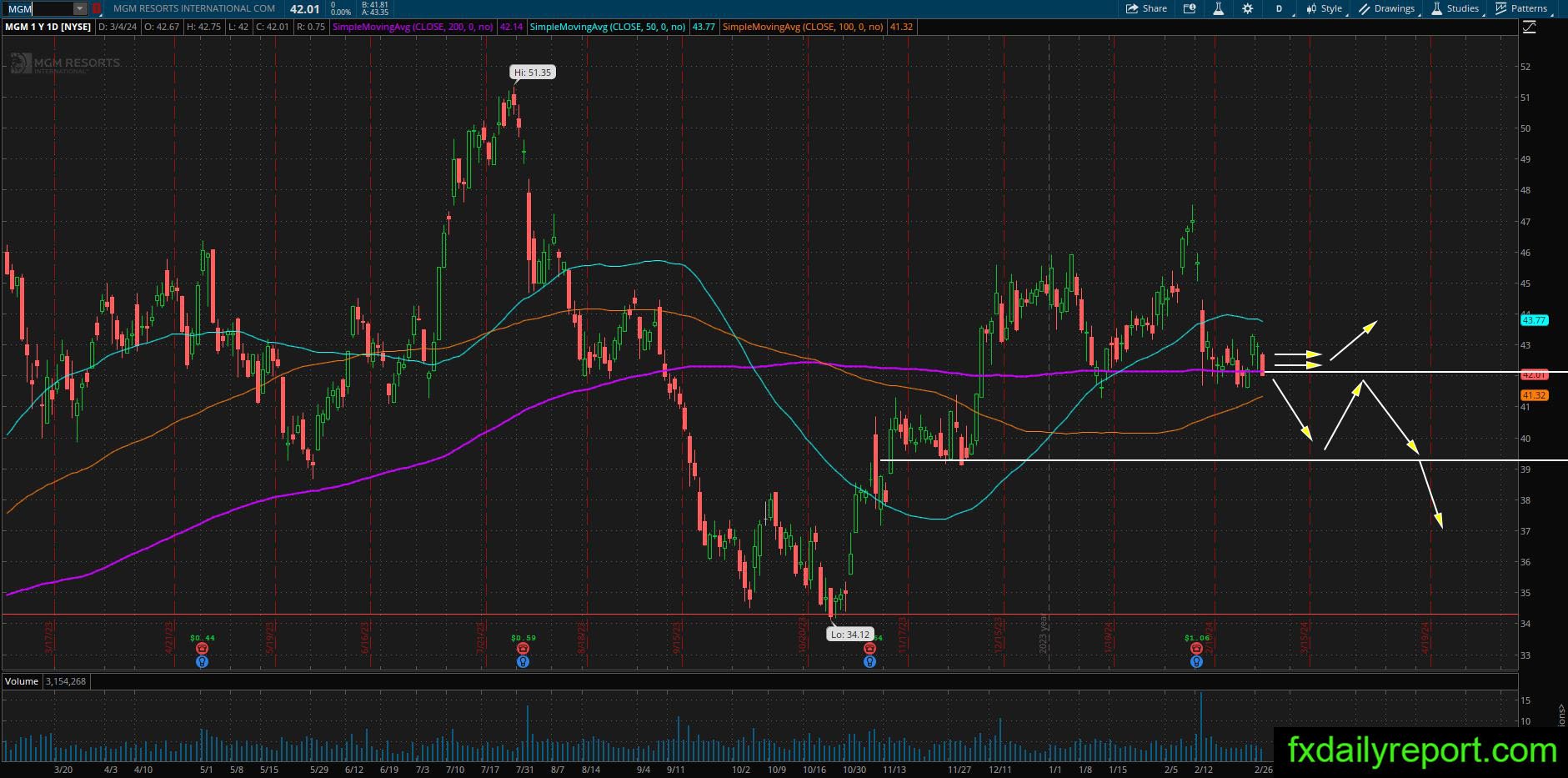The height and width of the screenshot is (778, 1568).
Task: Click the 37 label on the price axis
Action: point(1525,531)
